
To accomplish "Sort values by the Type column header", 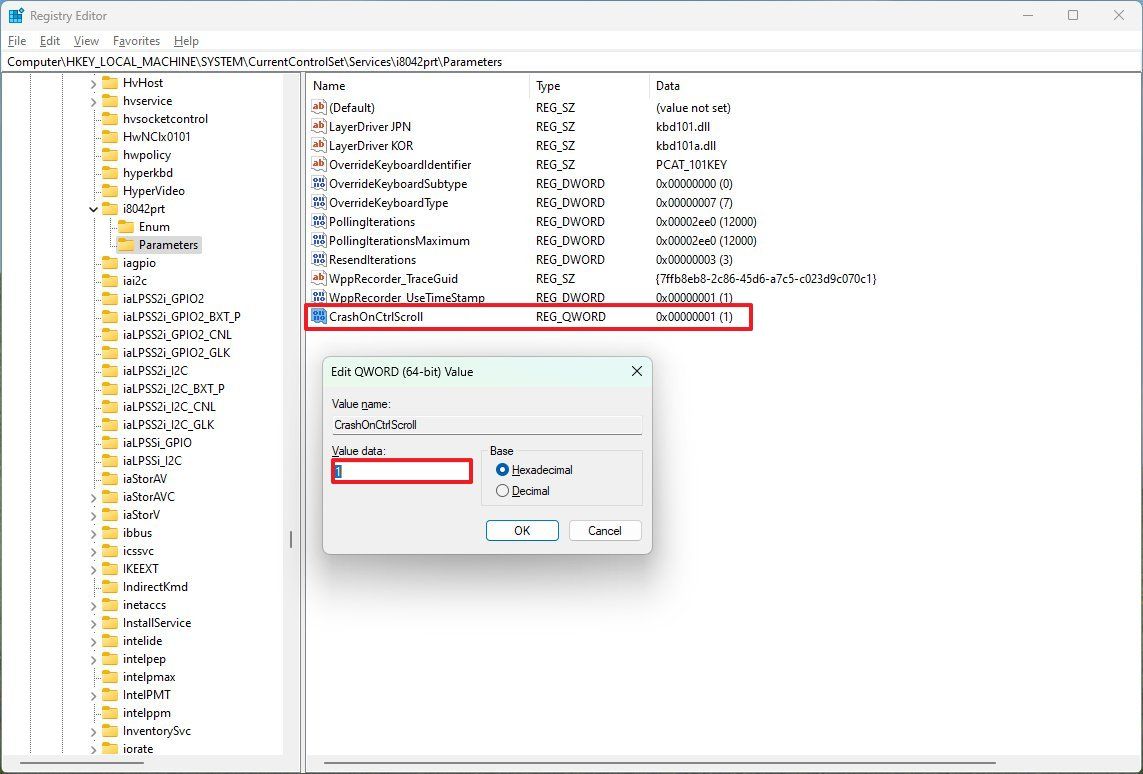I will pos(590,86).
